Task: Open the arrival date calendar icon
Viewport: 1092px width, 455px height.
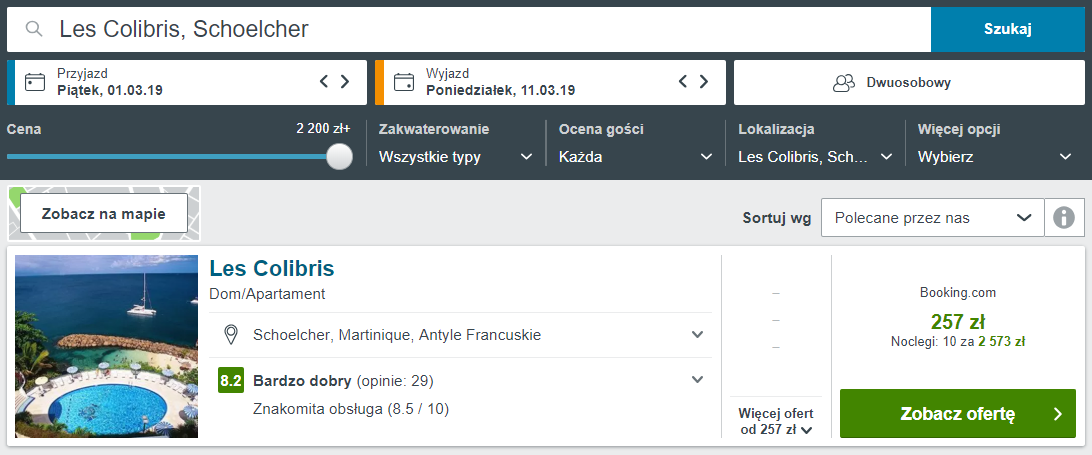Action: (35, 82)
